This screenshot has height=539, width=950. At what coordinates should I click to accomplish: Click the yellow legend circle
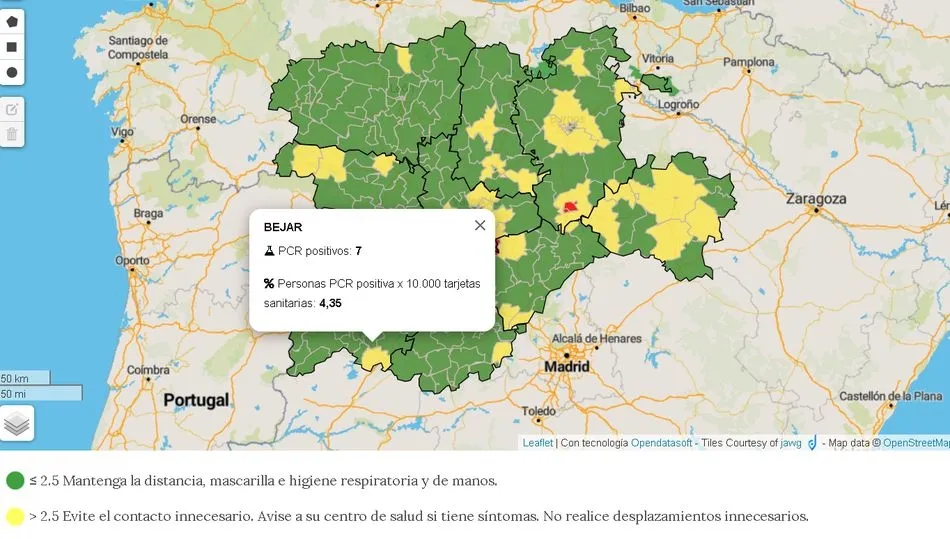click(x=15, y=517)
